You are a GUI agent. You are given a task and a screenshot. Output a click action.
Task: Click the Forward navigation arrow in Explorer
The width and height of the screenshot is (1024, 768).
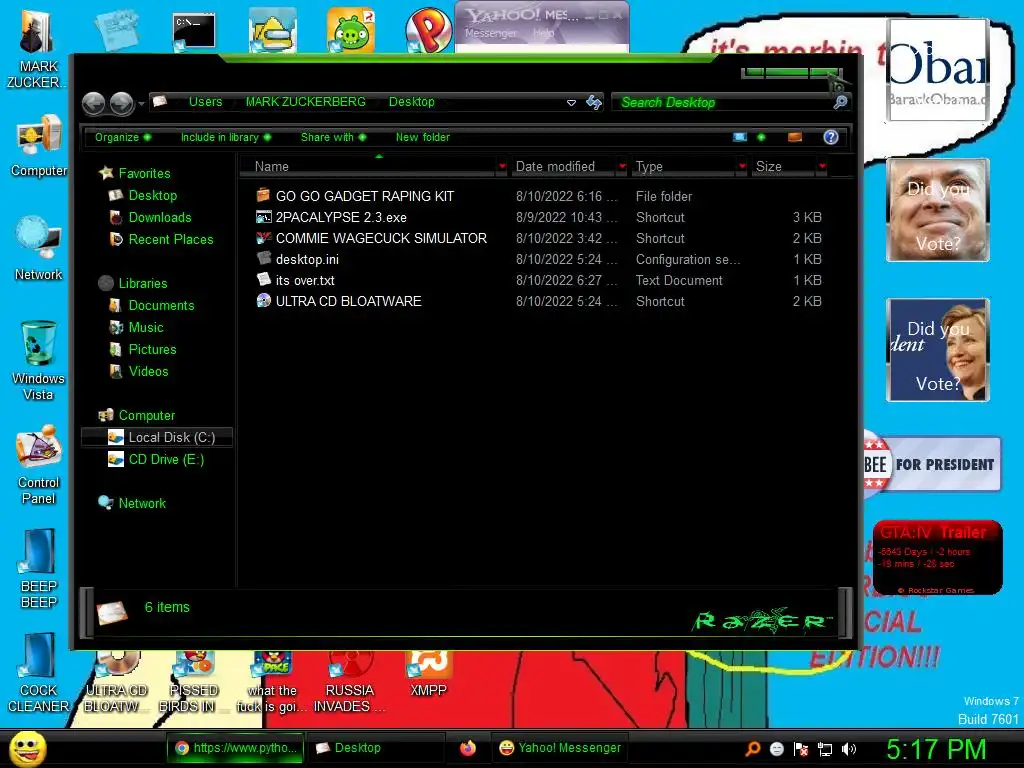click(x=121, y=103)
